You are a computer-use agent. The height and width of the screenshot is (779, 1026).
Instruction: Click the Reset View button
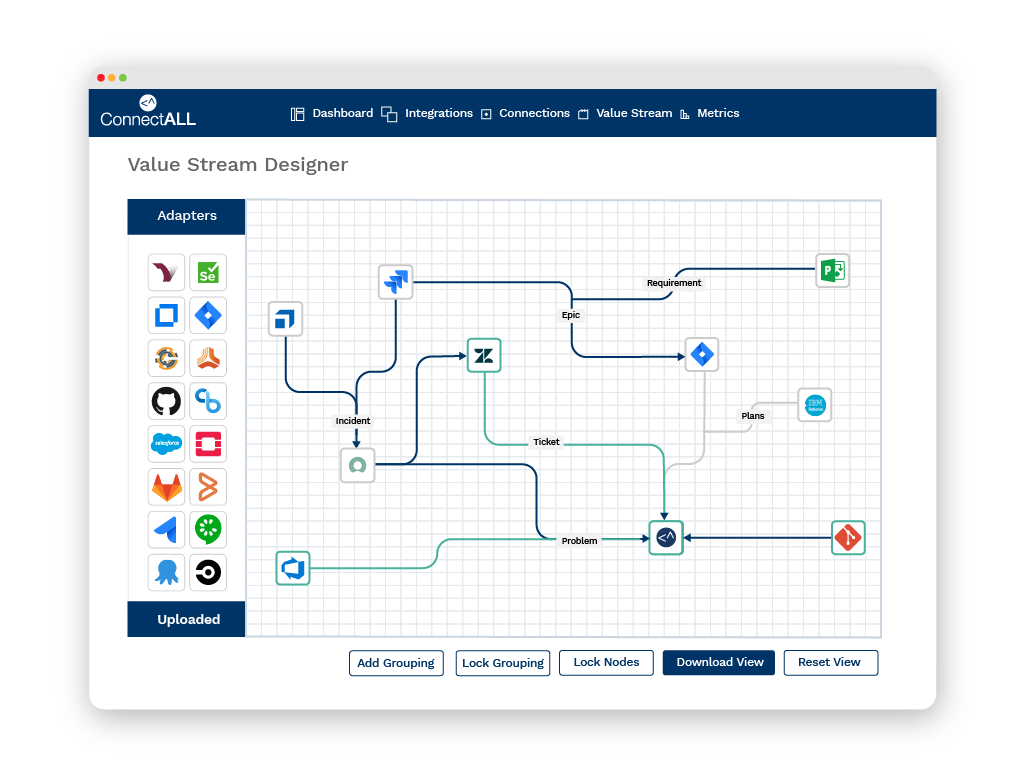pyautogui.click(x=830, y=662)
